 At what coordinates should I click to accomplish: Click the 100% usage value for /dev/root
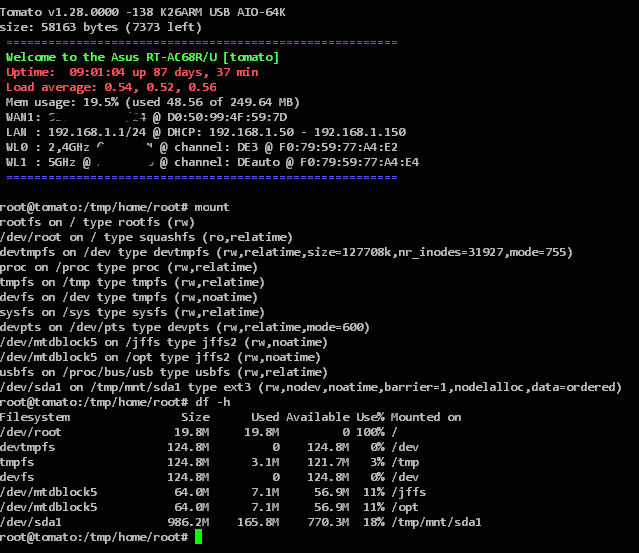click(370, 432)
